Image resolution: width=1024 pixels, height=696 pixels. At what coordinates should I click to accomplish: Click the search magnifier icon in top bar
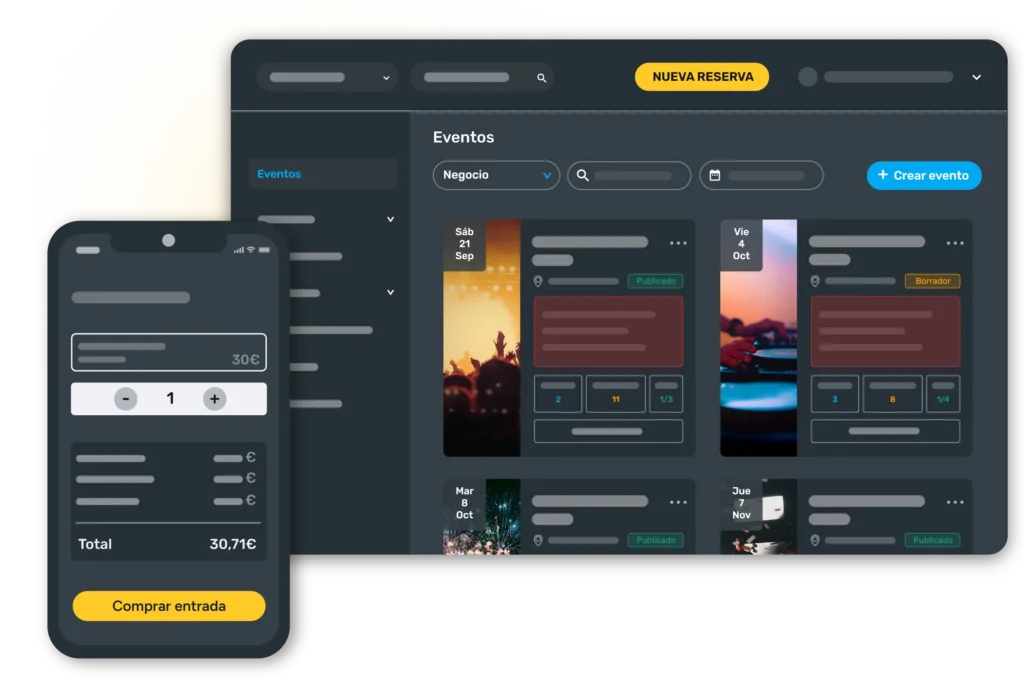click(542, 78)
